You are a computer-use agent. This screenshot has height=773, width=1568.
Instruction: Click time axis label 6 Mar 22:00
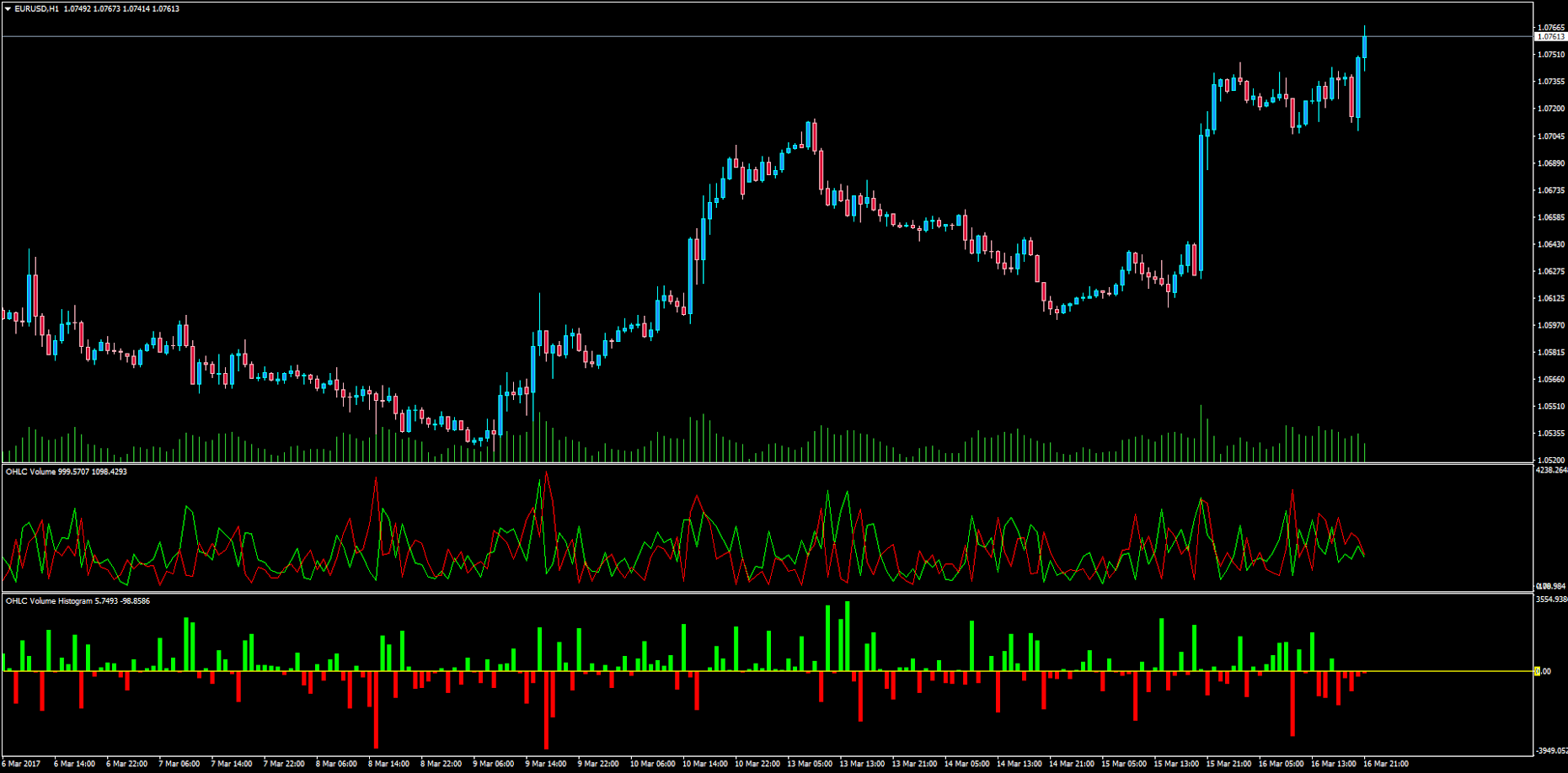pyautogui.click(x=127, y=764)
